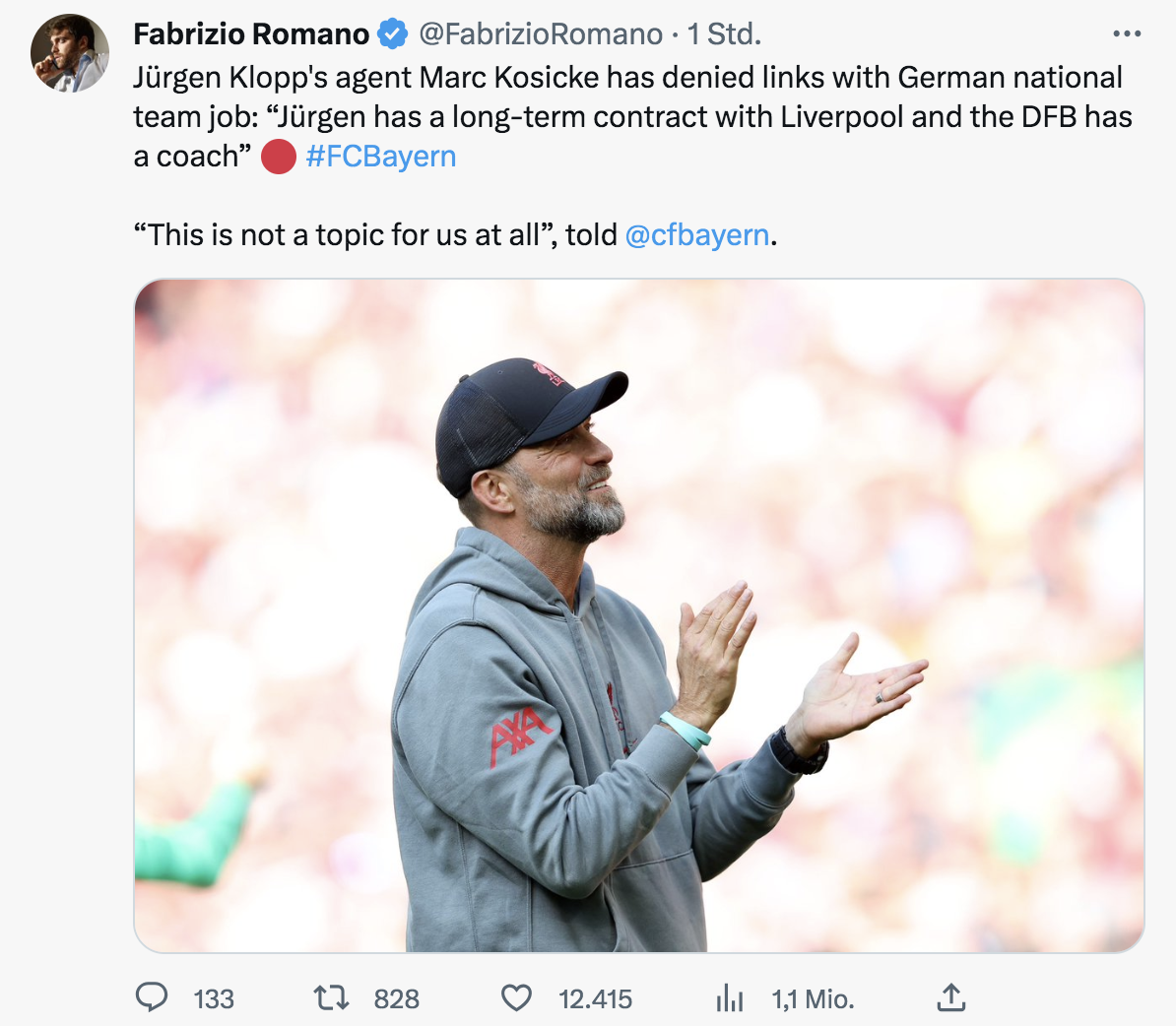
Task: Open the three-dot more options menu
Action: point(1127,34)
